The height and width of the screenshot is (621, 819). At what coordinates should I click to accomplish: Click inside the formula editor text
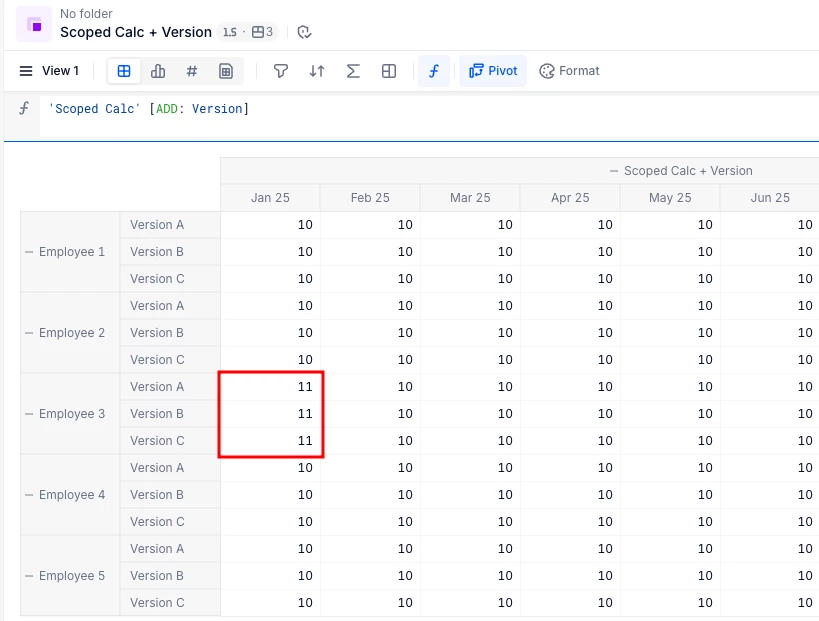pyautogui.click(x=149, y=109)
